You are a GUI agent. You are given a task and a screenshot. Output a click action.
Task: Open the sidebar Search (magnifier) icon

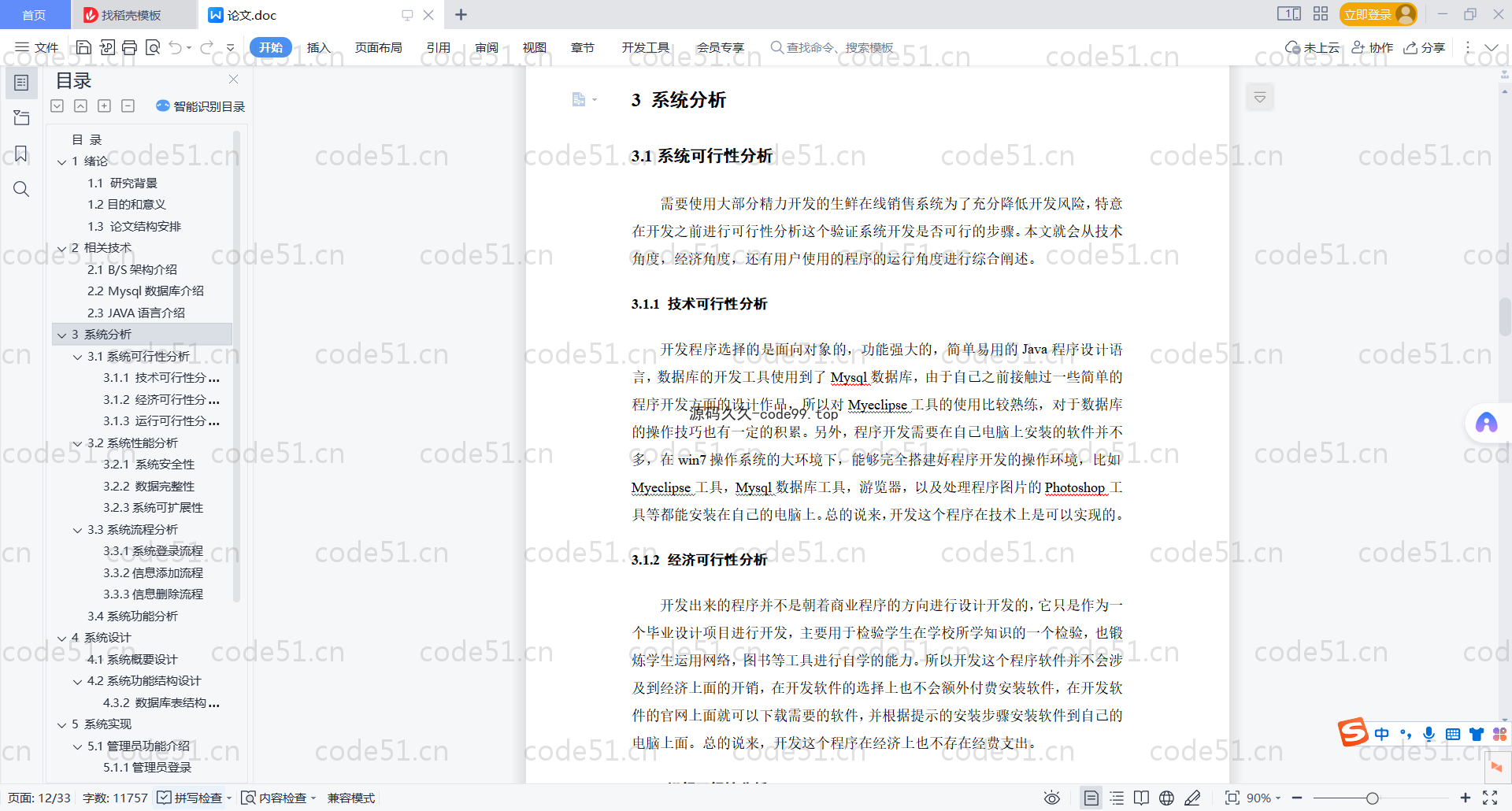pos(21,189)
